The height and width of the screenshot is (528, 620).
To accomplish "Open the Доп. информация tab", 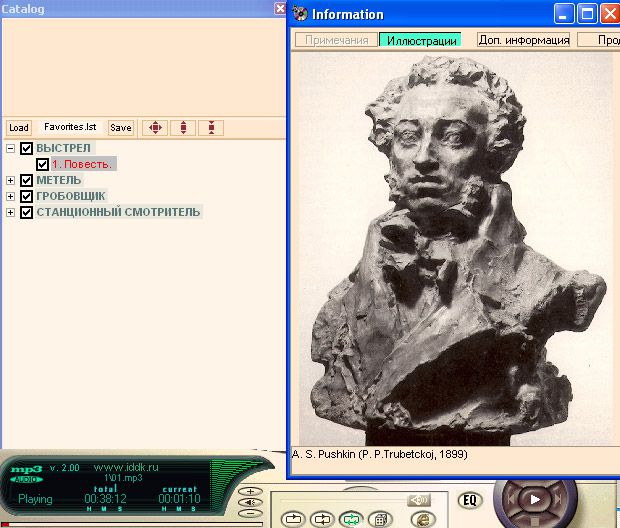I will [x=523, y=40].
